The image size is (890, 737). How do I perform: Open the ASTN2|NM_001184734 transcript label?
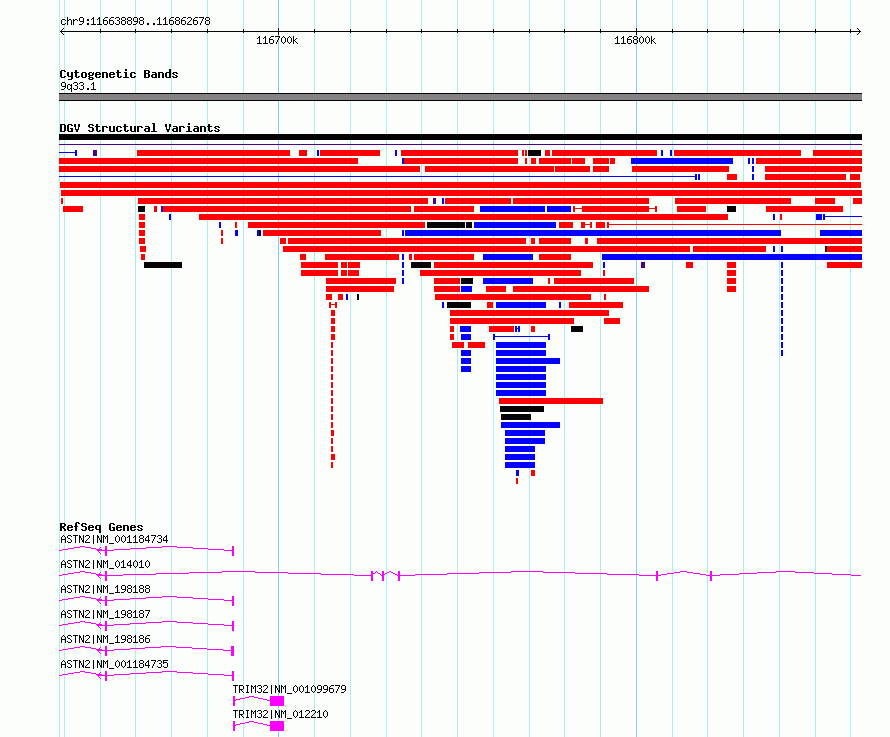[114, 539]
